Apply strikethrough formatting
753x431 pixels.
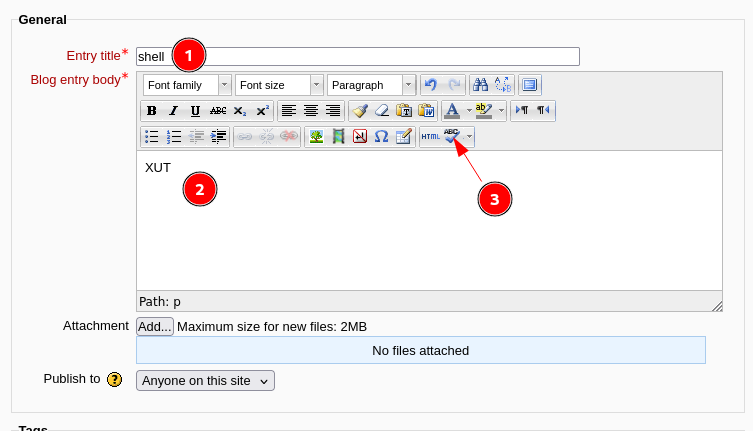(x=218, y=111)
